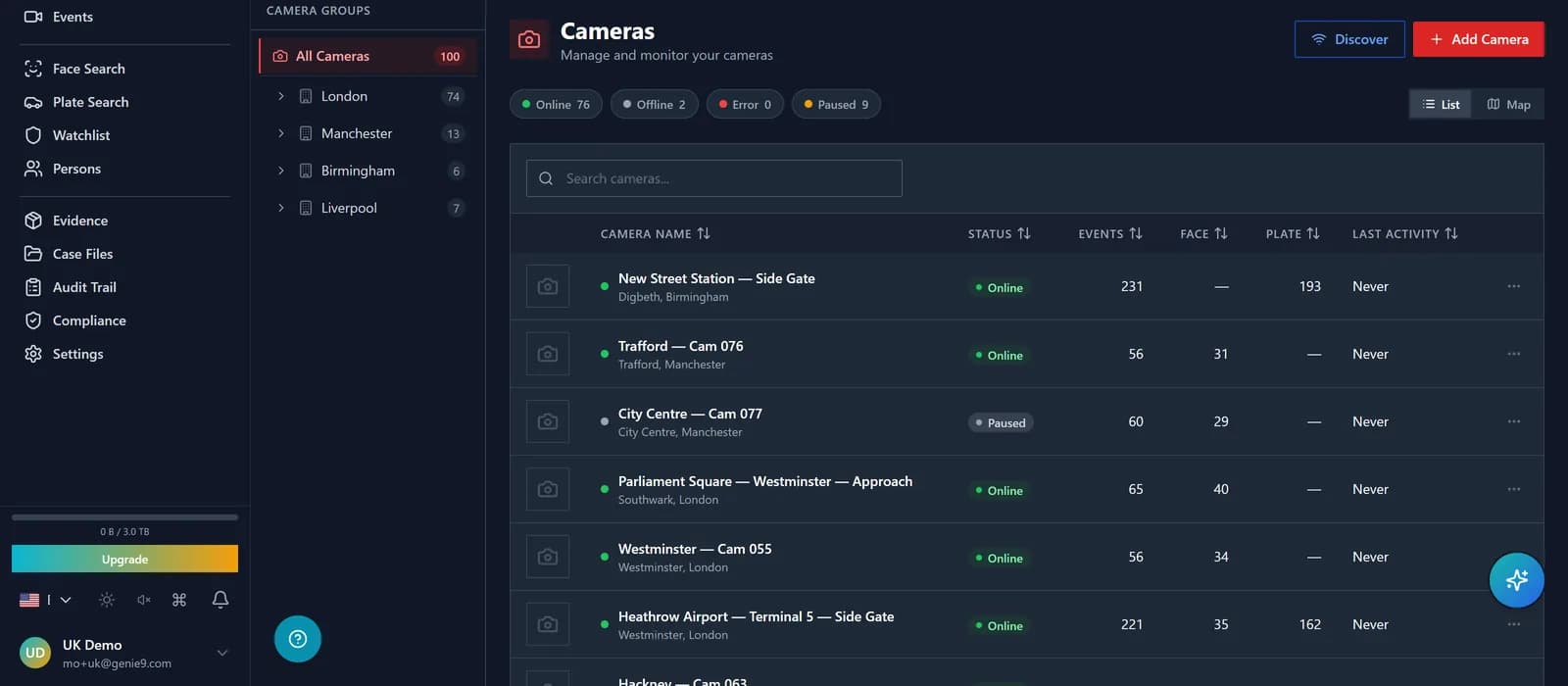This screenshot has width=1568, height=686.
Task: Switch to List view
Action: click(1441, 104)
